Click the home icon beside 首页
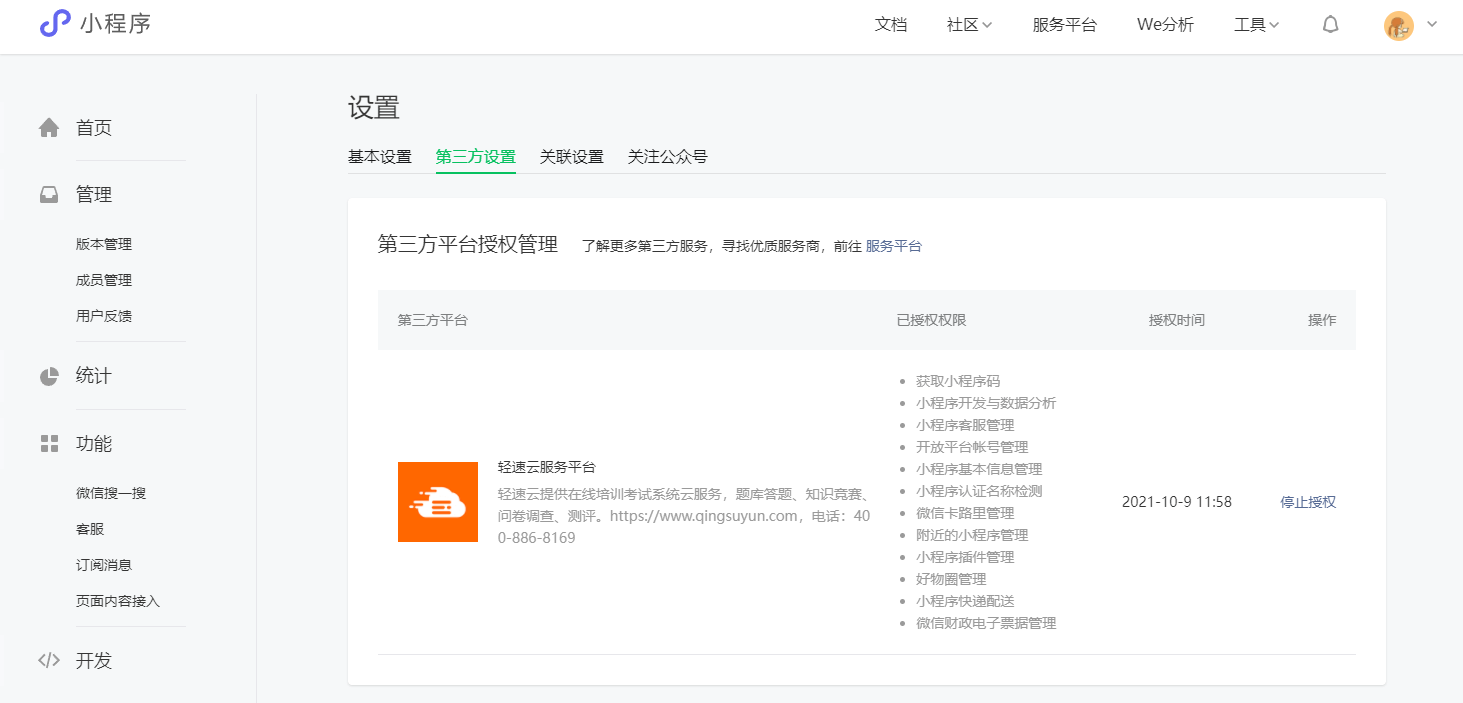This screenshot has width=1463, height=703. [49, 128]
